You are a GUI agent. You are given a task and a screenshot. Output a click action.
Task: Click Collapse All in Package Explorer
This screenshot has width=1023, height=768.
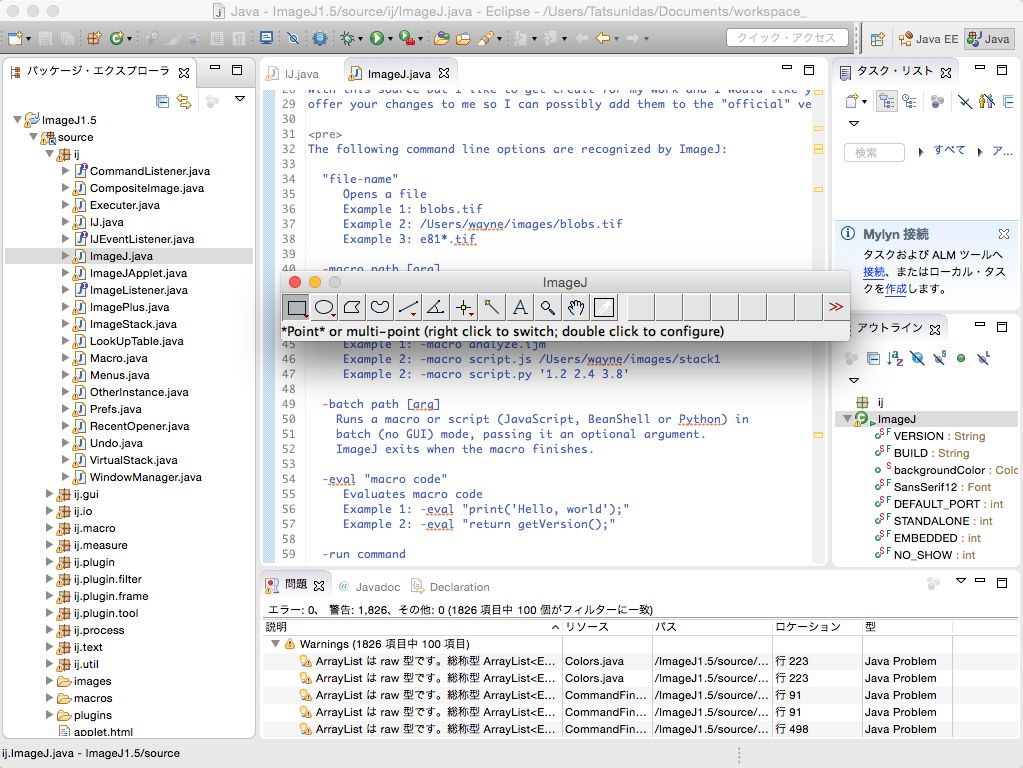point(162,101)
